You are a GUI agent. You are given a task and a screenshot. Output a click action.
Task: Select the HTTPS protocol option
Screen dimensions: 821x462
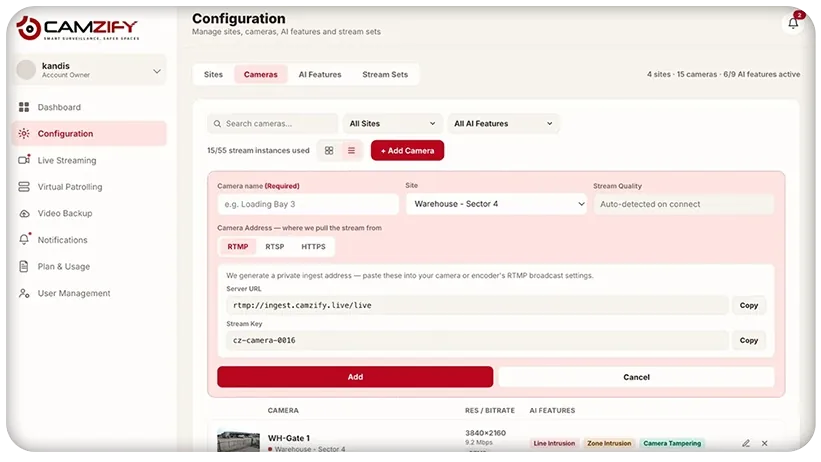[313, 246]
